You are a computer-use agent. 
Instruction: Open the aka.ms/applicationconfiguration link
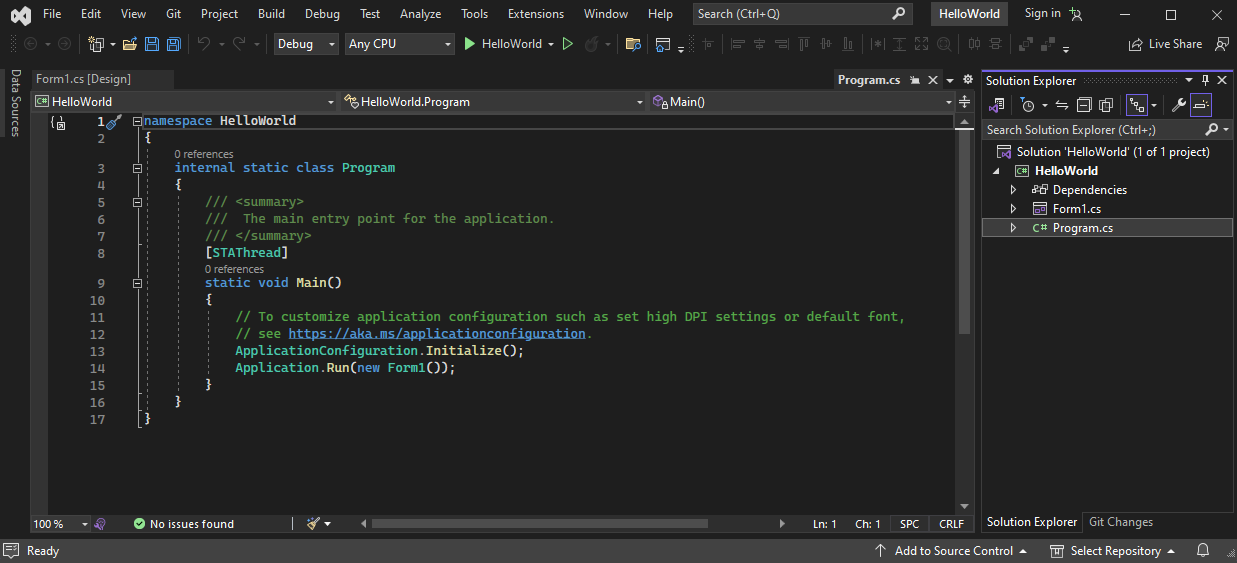[437, 334]
